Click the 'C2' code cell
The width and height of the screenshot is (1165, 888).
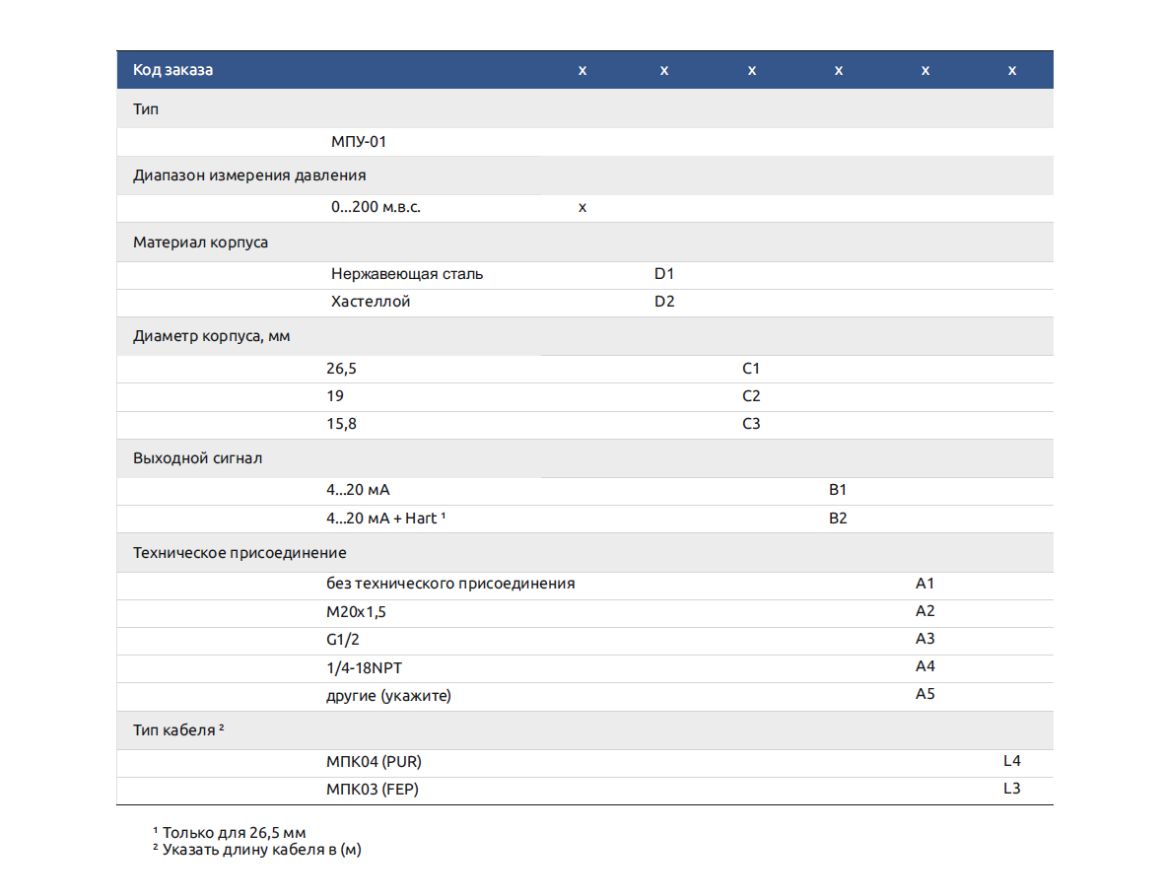tap(751, 396)
